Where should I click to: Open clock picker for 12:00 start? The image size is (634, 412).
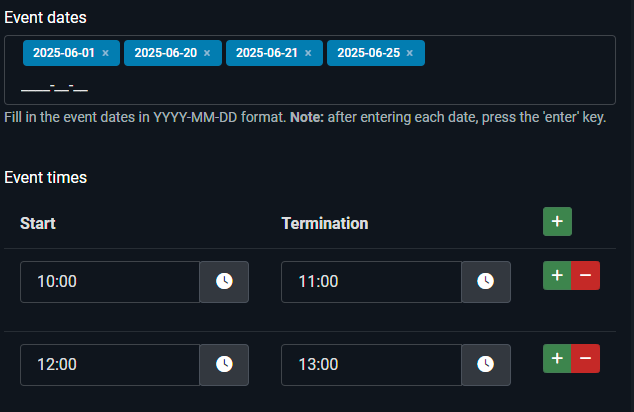224,365
